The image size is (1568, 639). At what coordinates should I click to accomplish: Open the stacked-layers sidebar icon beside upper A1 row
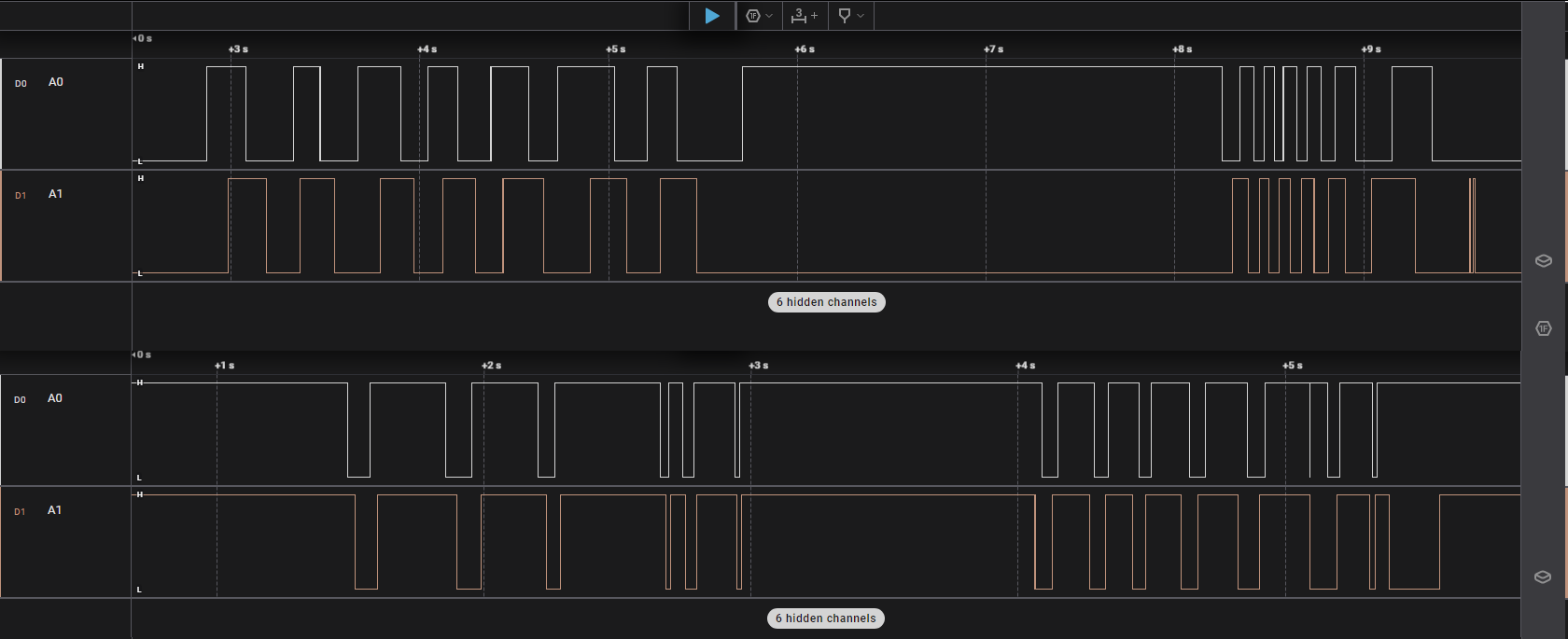[x=1544, y=261]
